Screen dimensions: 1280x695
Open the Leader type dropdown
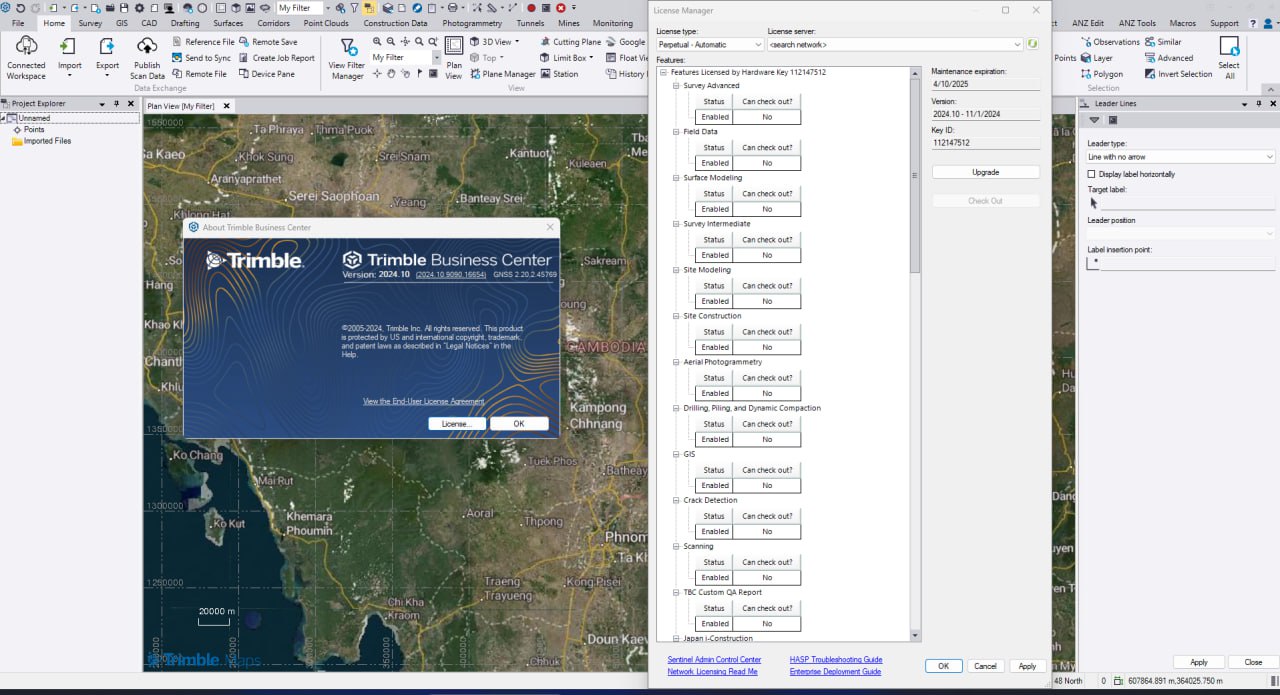pos(1181,157)
